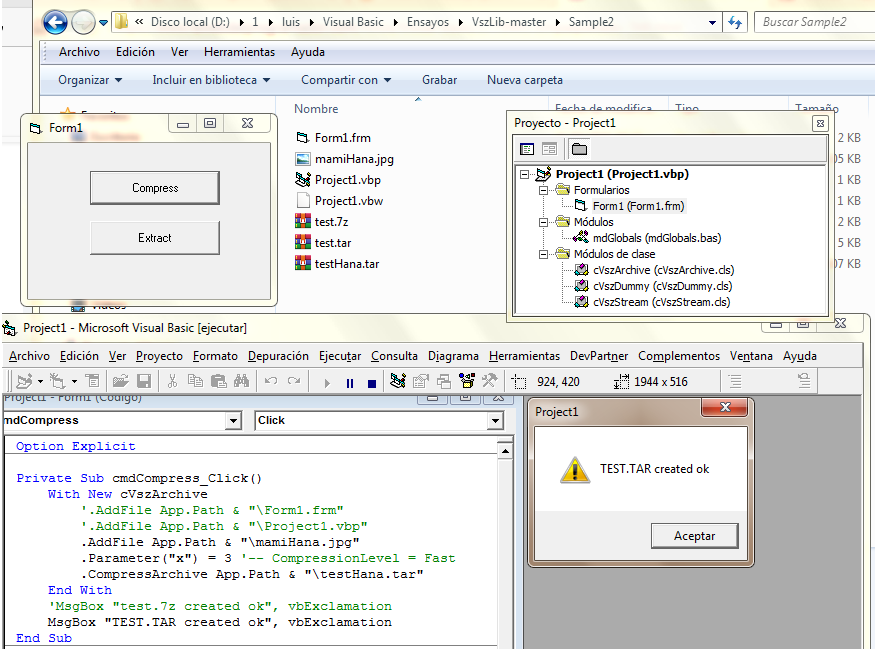This screenshot has height=656, width=876.
Task: Open the Compartir con dropdown
Action: (346, 80)
